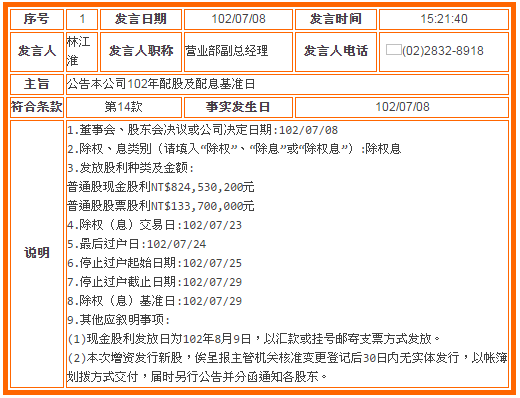Select the title 营业部副总经理
The width and height of the screenshot is (520, 398).
(227, 51)
